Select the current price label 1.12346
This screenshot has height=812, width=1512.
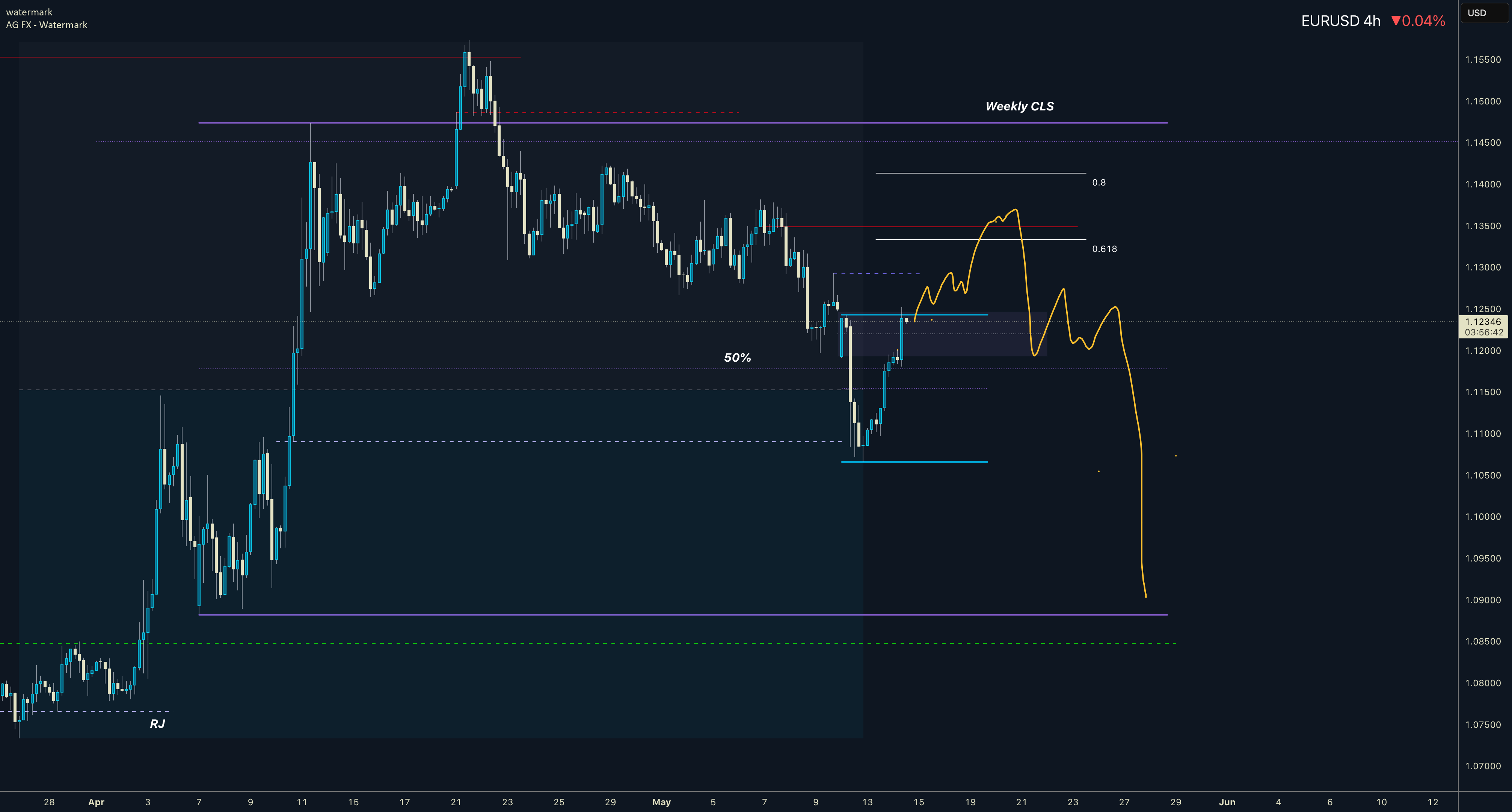point(1483,322)
